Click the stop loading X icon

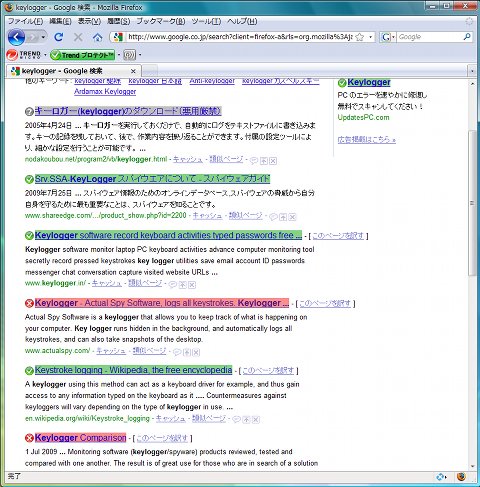(x=78, y=37)
